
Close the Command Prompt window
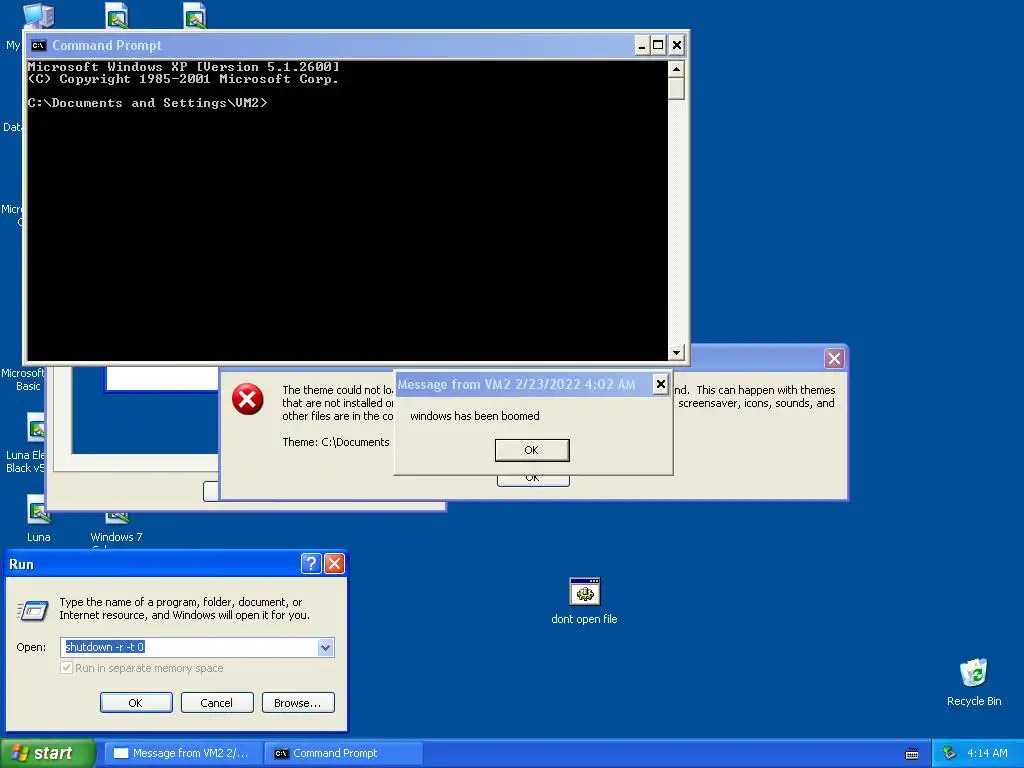[x=677, y=45]
